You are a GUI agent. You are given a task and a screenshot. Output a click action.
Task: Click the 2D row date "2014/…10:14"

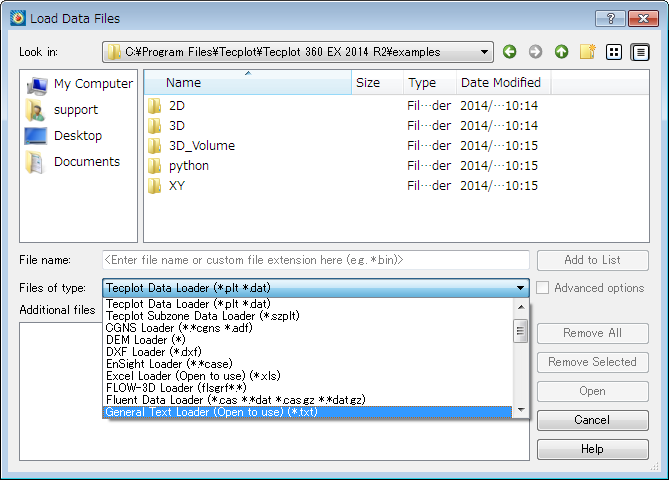point(499,106)
